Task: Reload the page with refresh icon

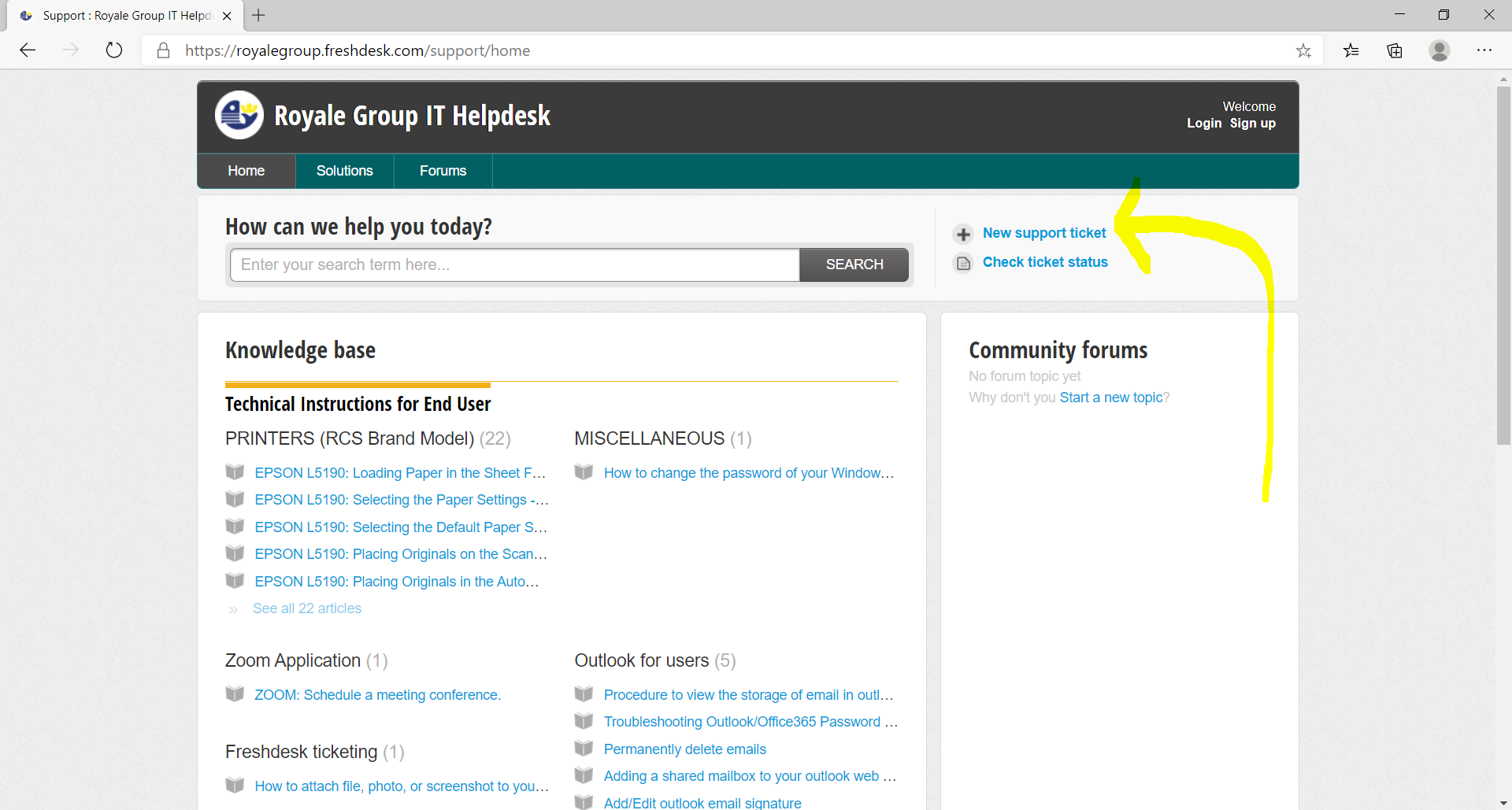Action: coord(114,50)
